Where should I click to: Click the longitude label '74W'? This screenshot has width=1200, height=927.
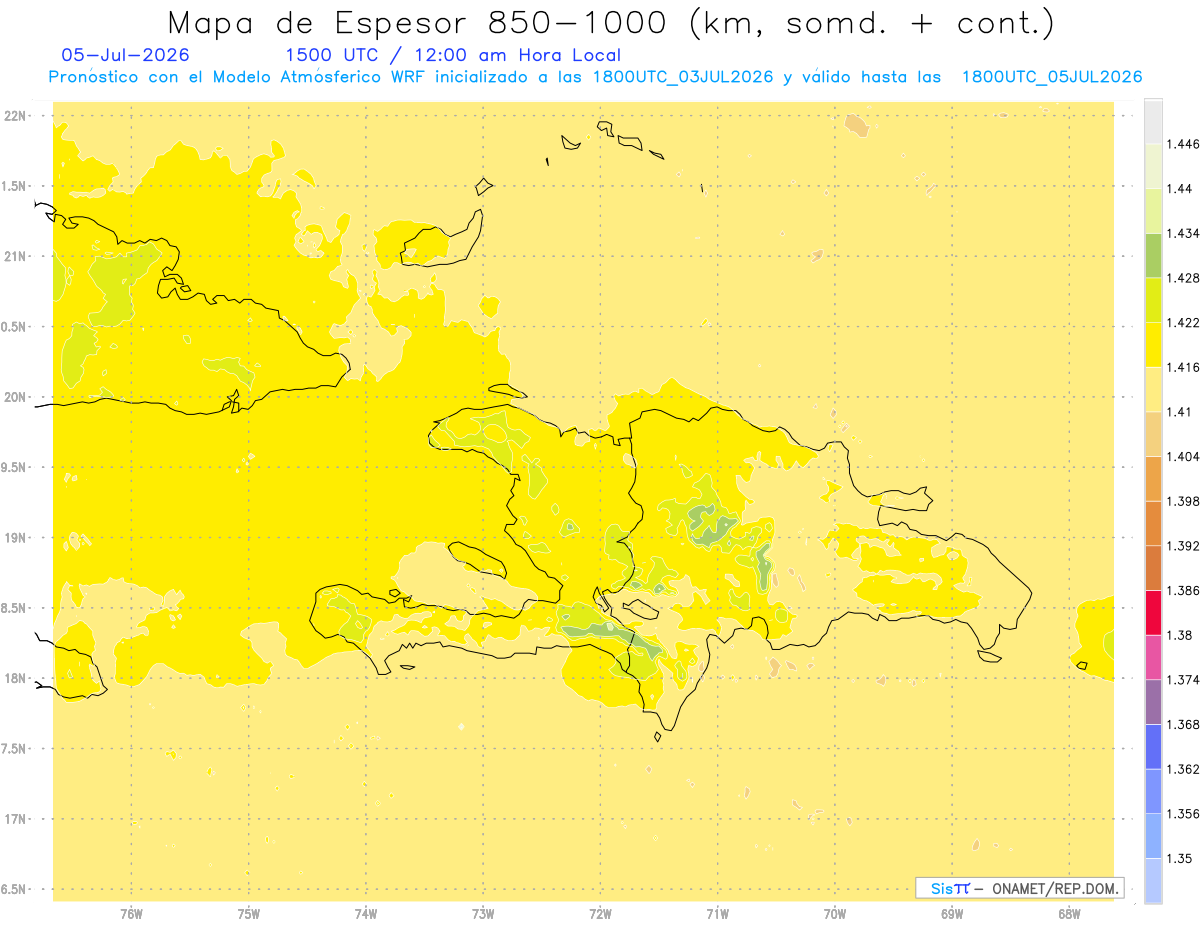point(366,914)
